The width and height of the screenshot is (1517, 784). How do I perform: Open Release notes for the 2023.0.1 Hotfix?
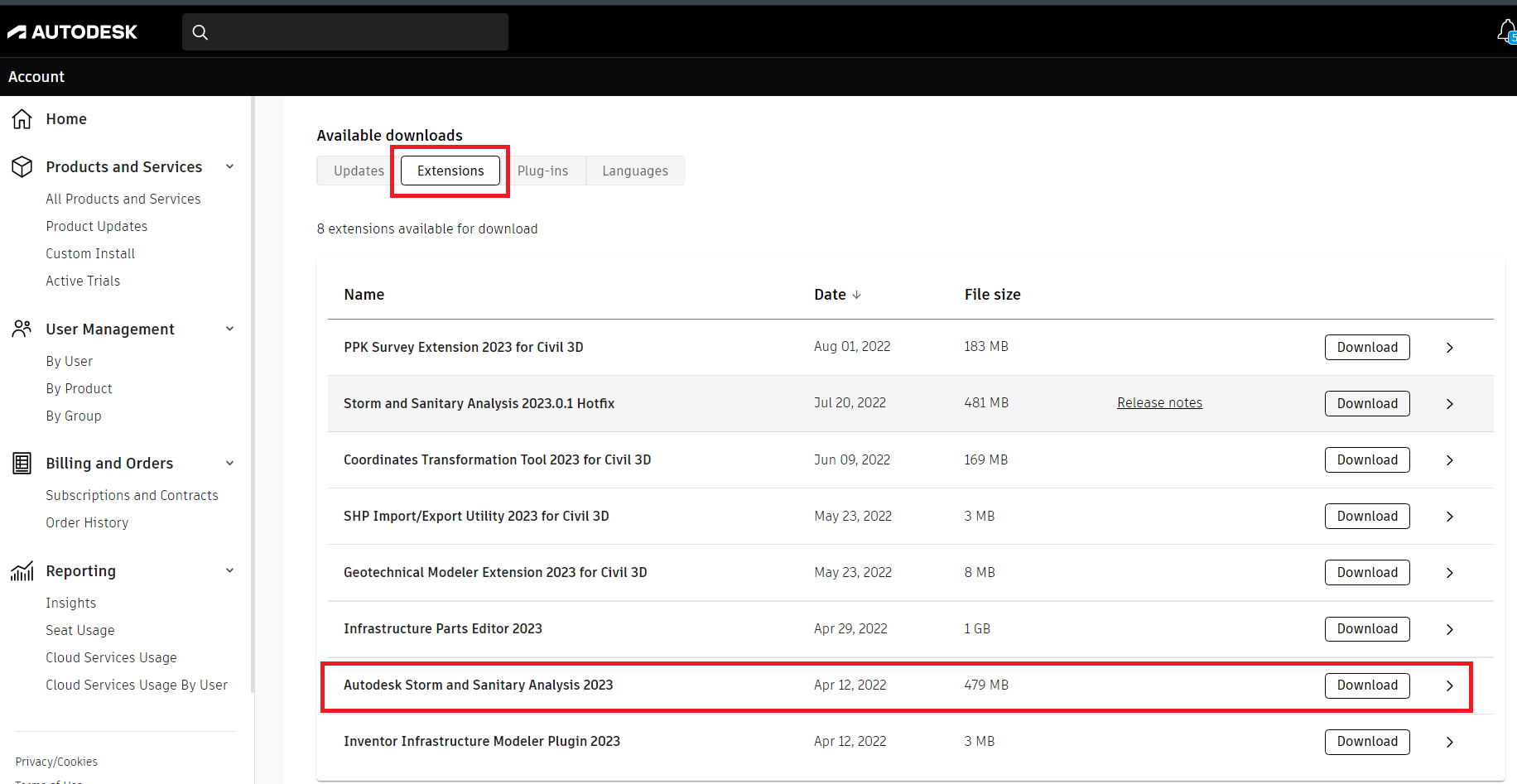click(1159, 402)
